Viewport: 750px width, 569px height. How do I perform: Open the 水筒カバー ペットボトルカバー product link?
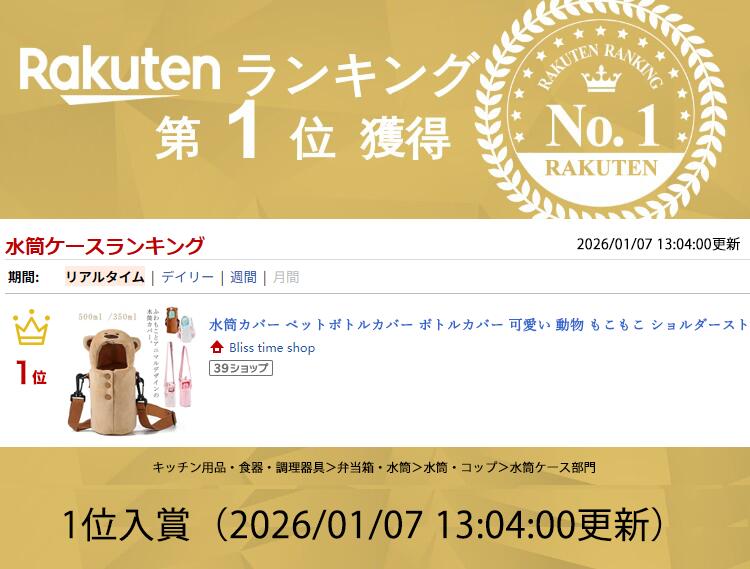pos(479,325)
